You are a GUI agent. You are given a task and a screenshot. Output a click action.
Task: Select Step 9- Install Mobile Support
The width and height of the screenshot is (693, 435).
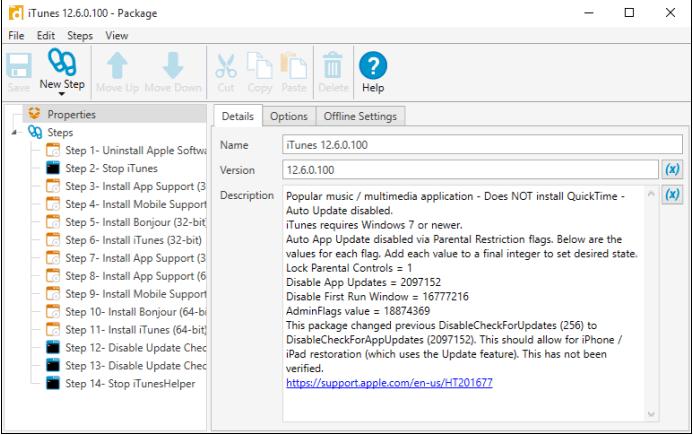[136, 294]
